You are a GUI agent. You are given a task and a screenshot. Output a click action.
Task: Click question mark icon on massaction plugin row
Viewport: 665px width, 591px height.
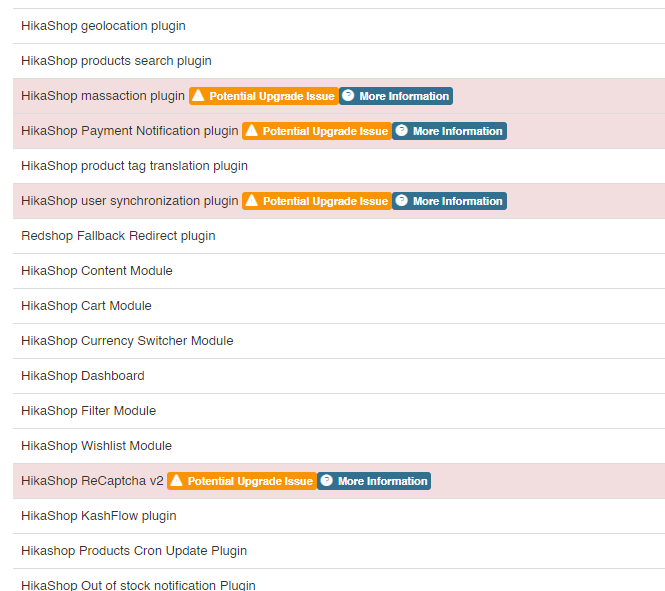pos(348,96)
